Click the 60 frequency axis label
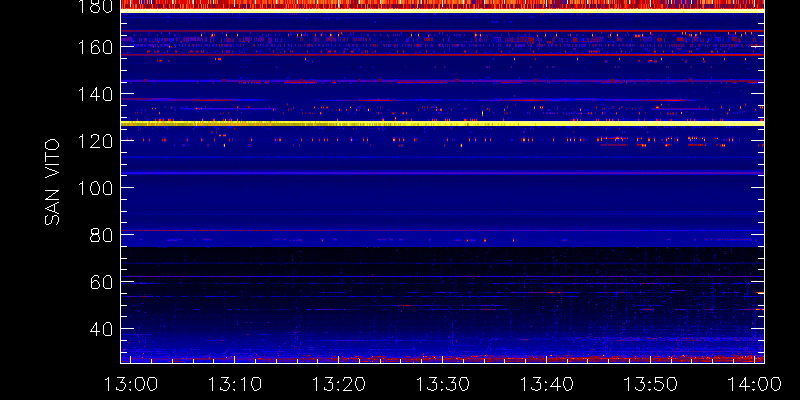Screen dimensions: 800x400 click(x=101, y=282)
